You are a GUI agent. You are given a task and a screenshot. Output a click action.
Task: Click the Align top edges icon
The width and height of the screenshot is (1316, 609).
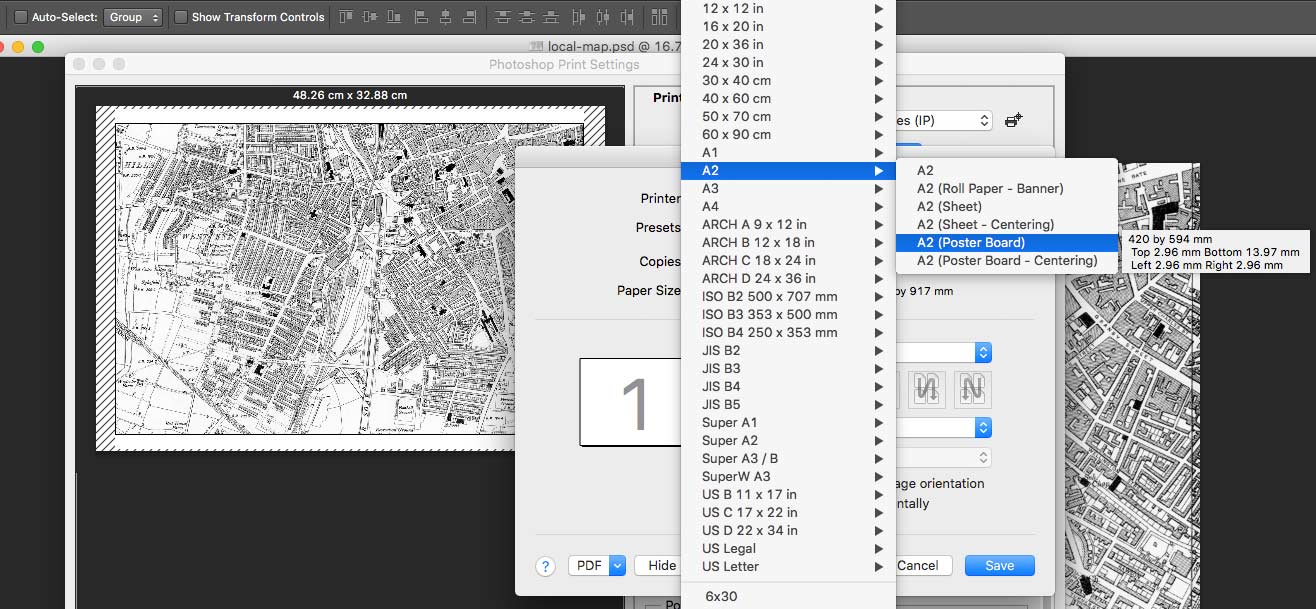click(346, 17)
